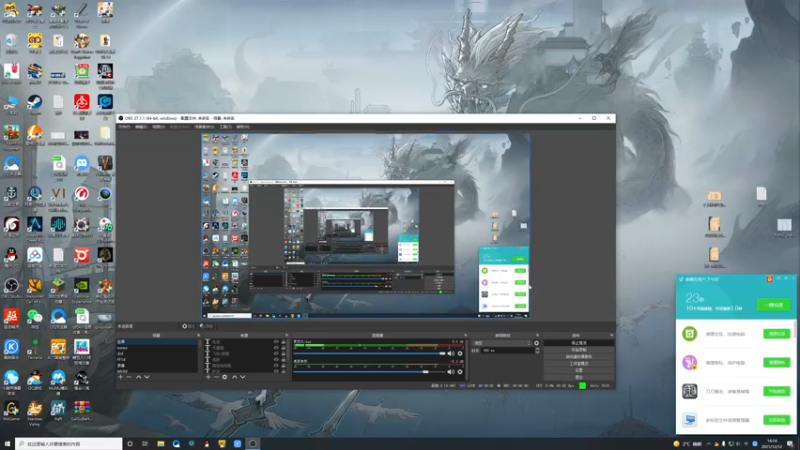Toggle visibility eye of the fourth source row
800x450 pixels.
click(276, 360)
